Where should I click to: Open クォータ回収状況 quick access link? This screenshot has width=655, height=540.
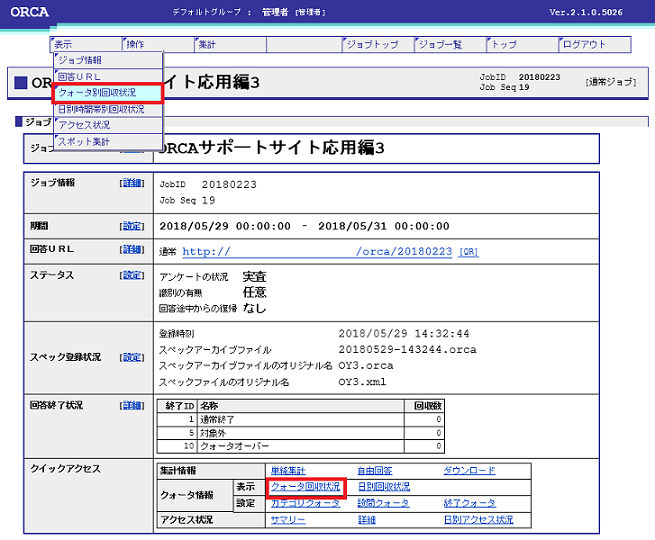pyautogui.click(x=305, y=487)
